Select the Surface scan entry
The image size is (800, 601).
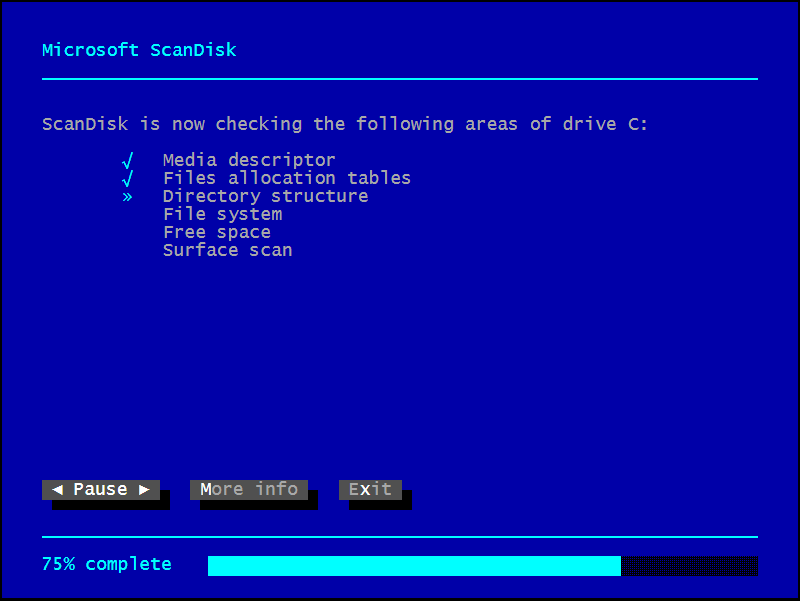[x=228, y=250]
